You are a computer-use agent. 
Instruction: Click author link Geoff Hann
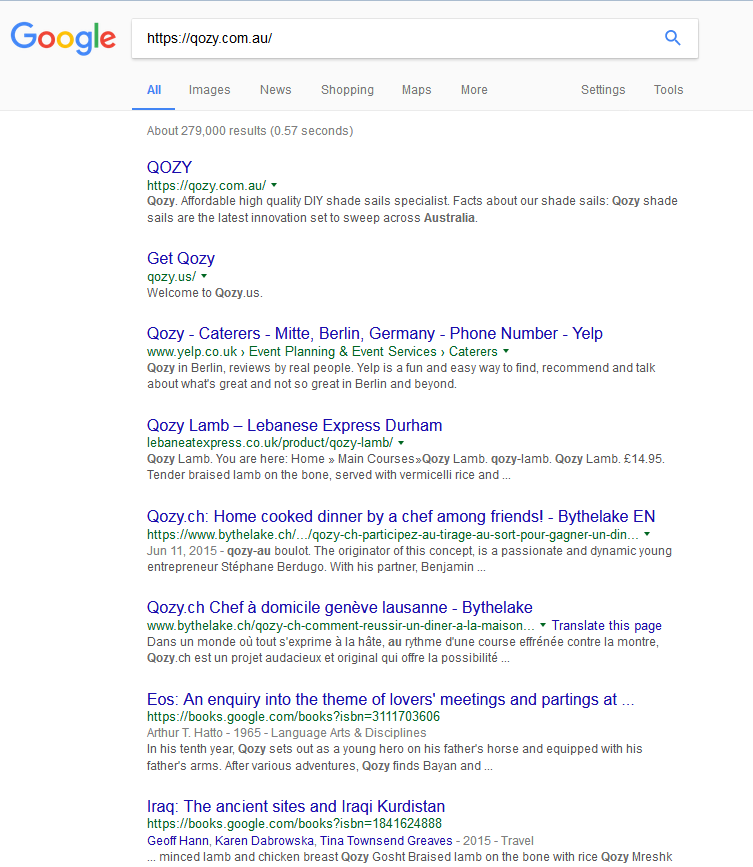178,841
